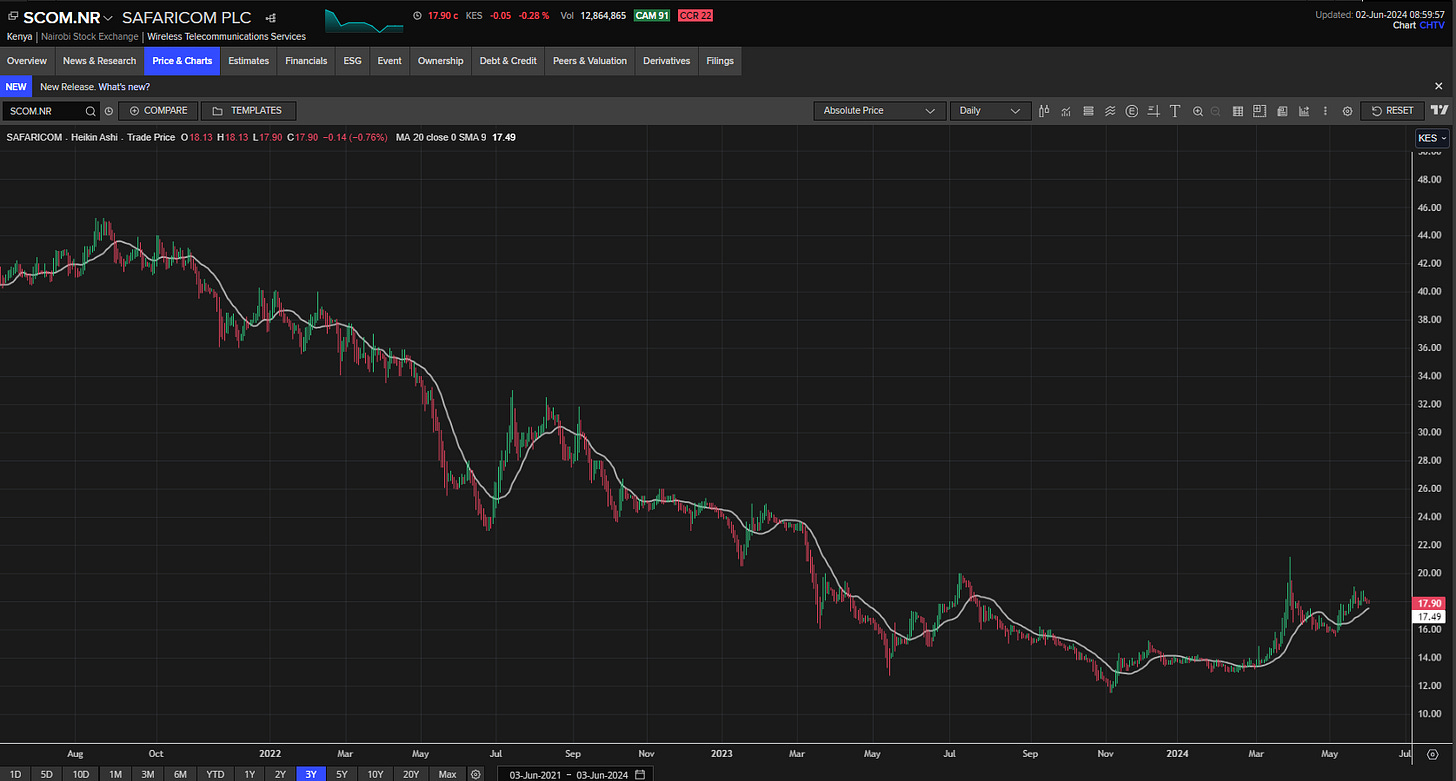Close the New Release banner
1456x781 pixels.
1439,87
